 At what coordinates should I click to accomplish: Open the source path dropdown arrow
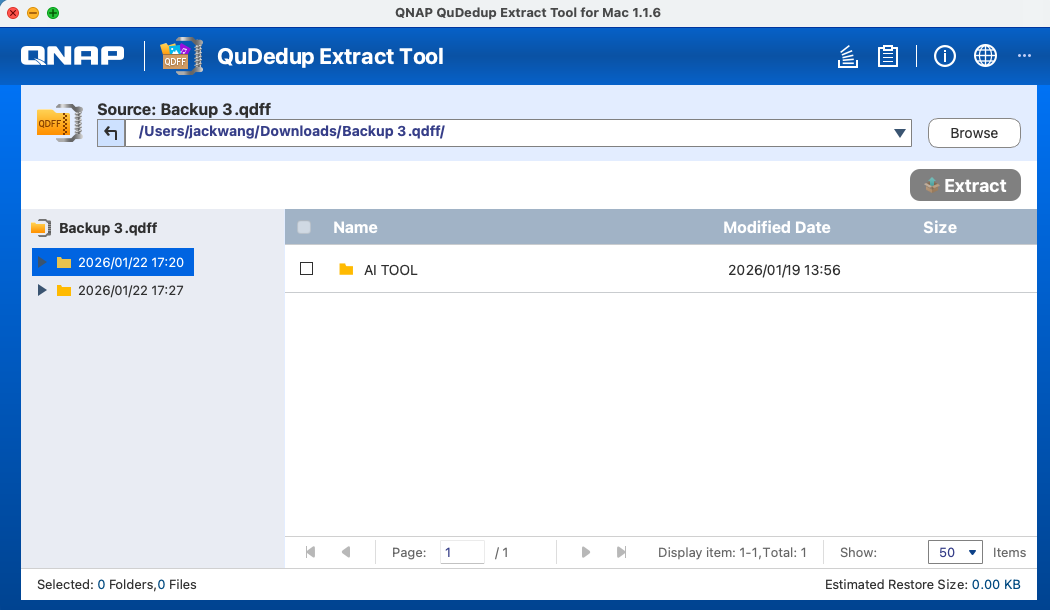point(900,133)
